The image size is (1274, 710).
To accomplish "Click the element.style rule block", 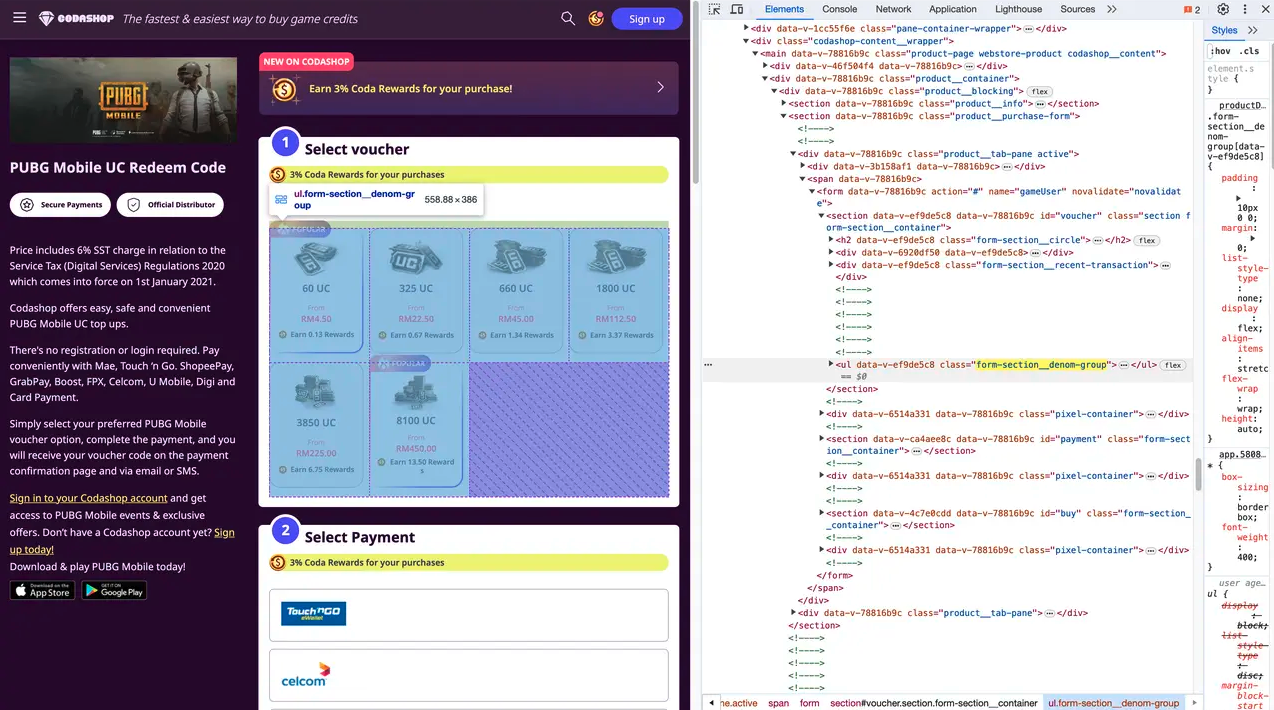I will pyautogui.click(x=1237, y=78).
